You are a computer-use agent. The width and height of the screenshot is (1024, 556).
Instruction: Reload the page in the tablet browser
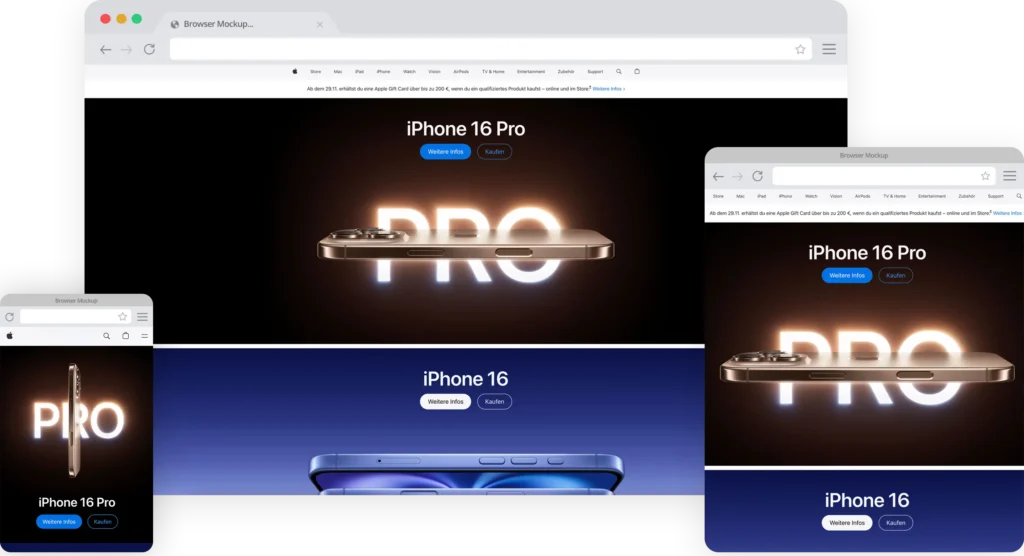[x=758, y=176]
